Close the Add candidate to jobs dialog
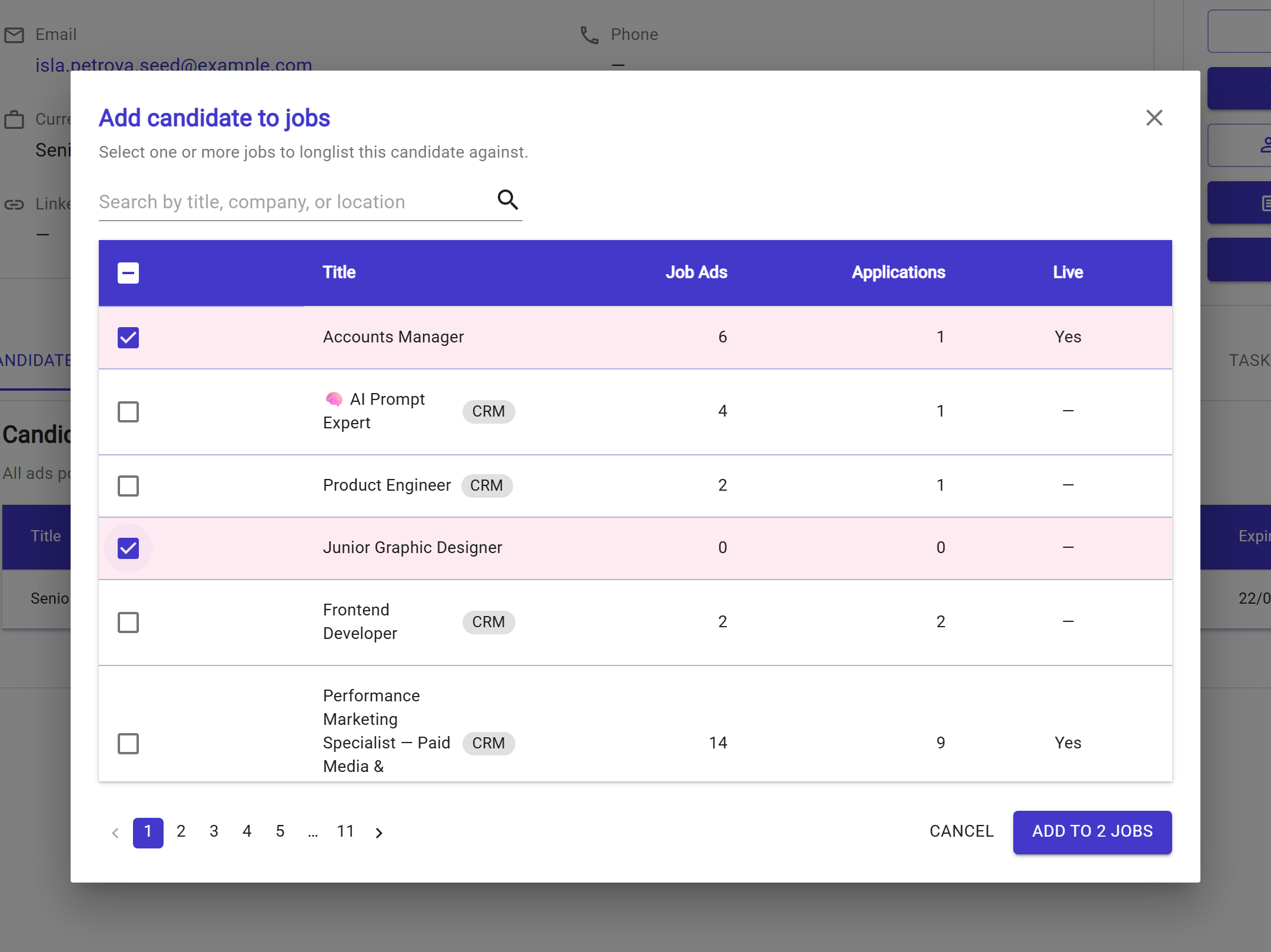Viewport: 1271px width, 952px height. pos(1154,118)
